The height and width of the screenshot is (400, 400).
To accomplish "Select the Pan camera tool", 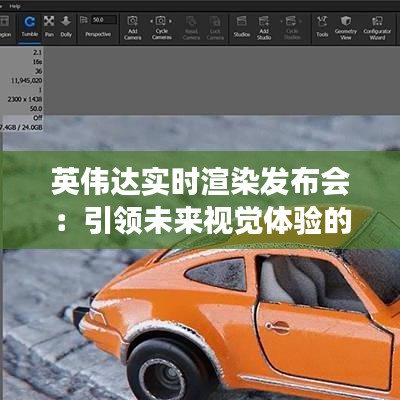I will click(x=49, y=27).
